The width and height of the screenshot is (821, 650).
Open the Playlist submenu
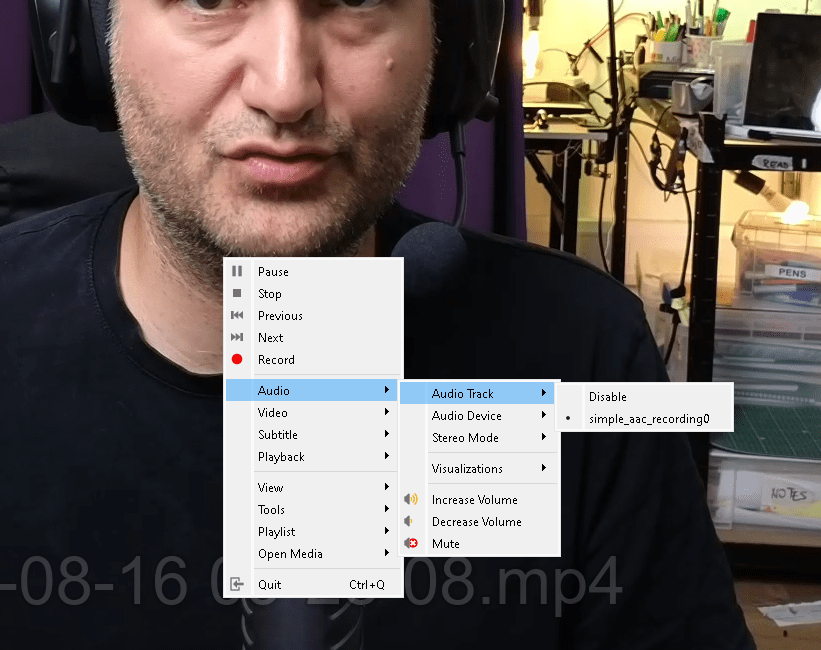pos(313,531)
